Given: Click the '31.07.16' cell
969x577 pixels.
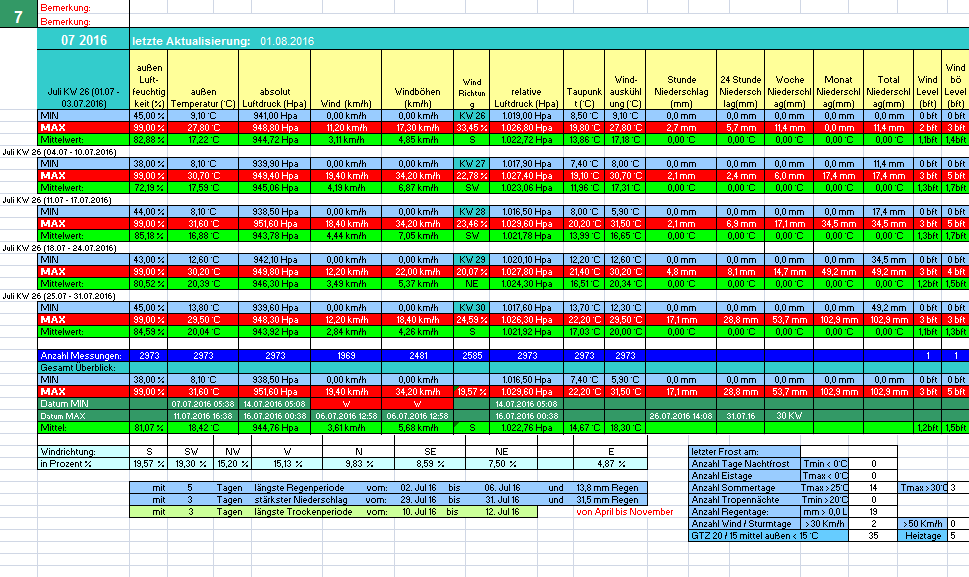Looking at the screenshot, I should 740,416.
